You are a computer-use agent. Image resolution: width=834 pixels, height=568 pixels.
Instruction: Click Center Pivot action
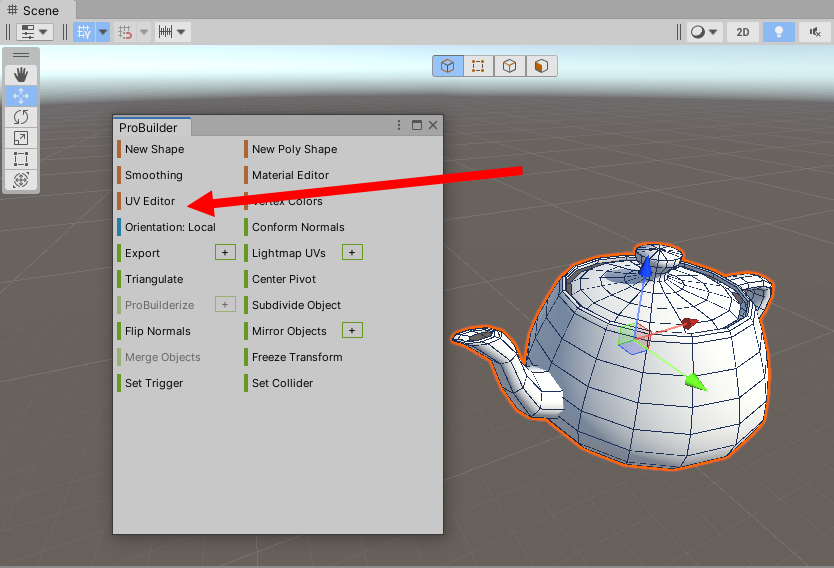click(284, 280)
